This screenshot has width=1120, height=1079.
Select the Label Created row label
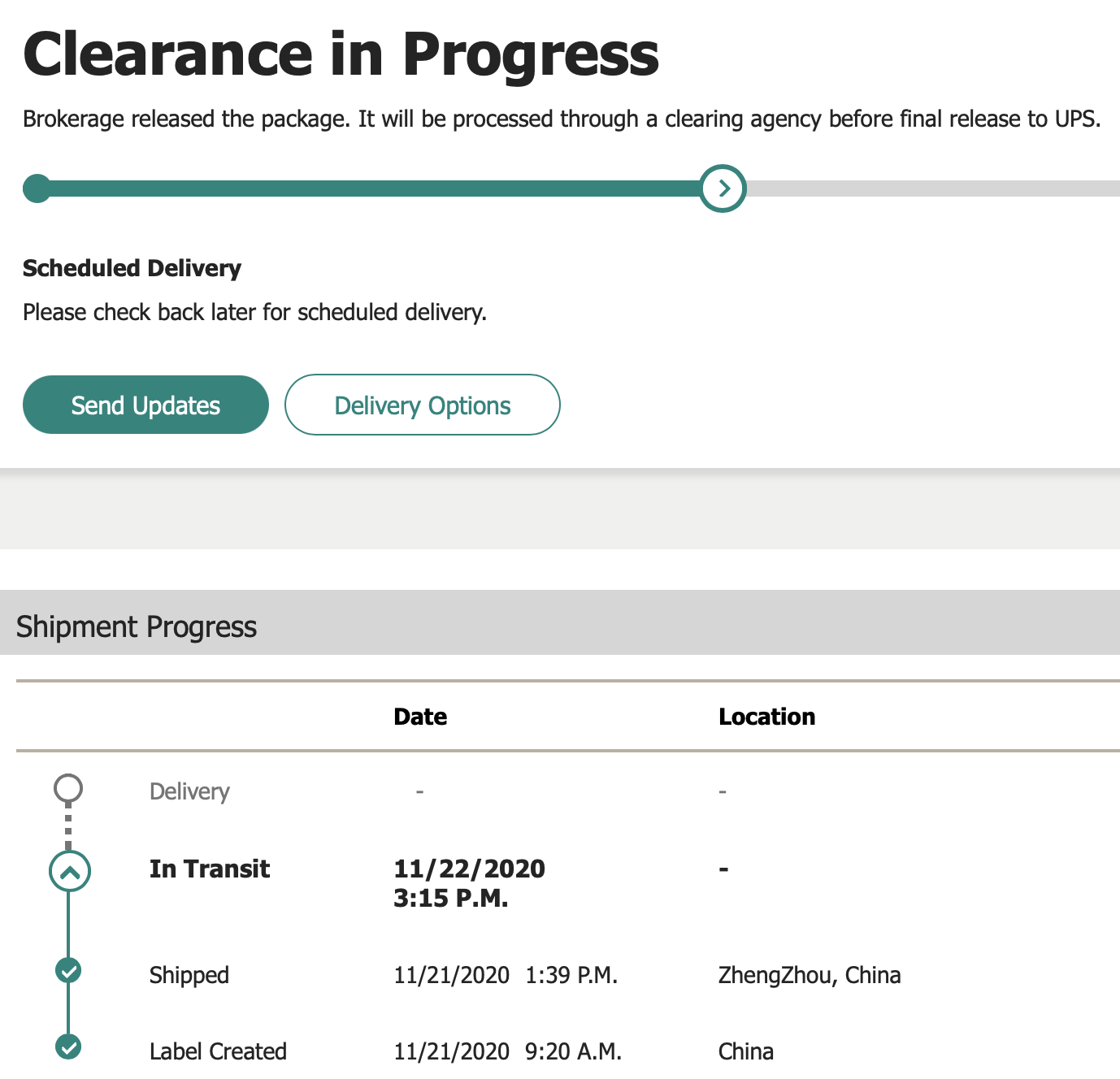(x=218, y=1051)
